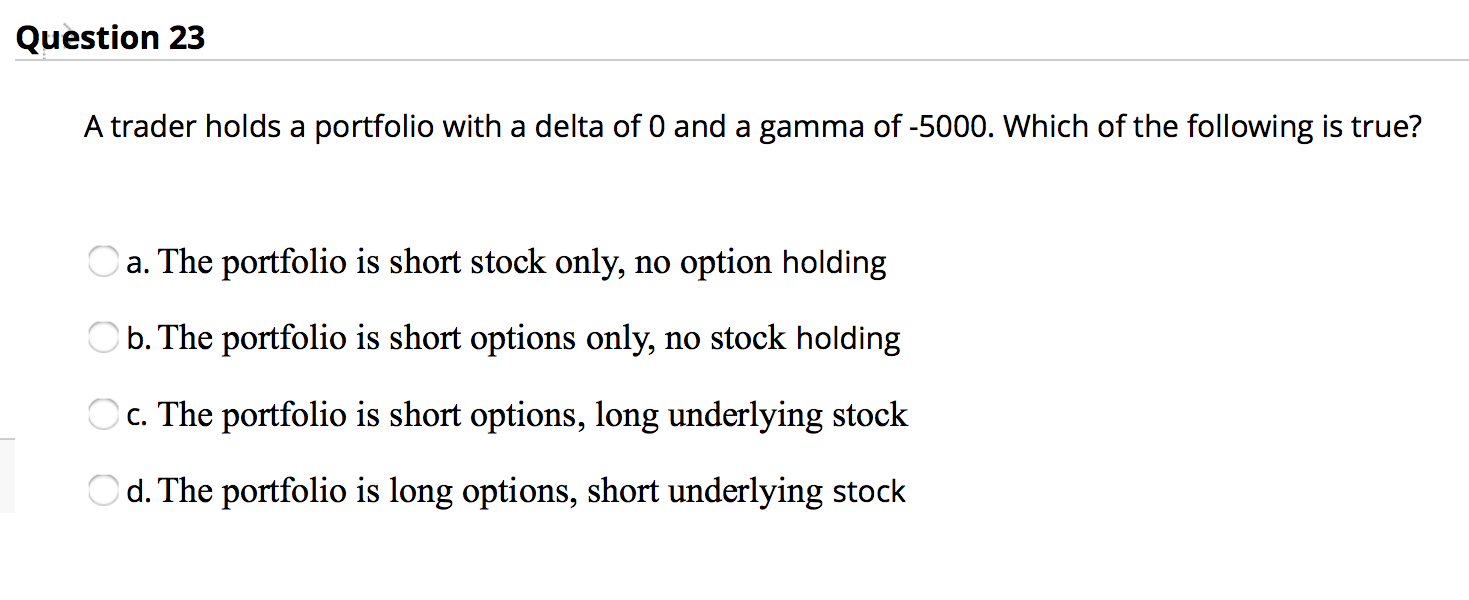Click the 'a.' letter label
The height and width of the screenshot is (600, 1469).
pos(139,263)
